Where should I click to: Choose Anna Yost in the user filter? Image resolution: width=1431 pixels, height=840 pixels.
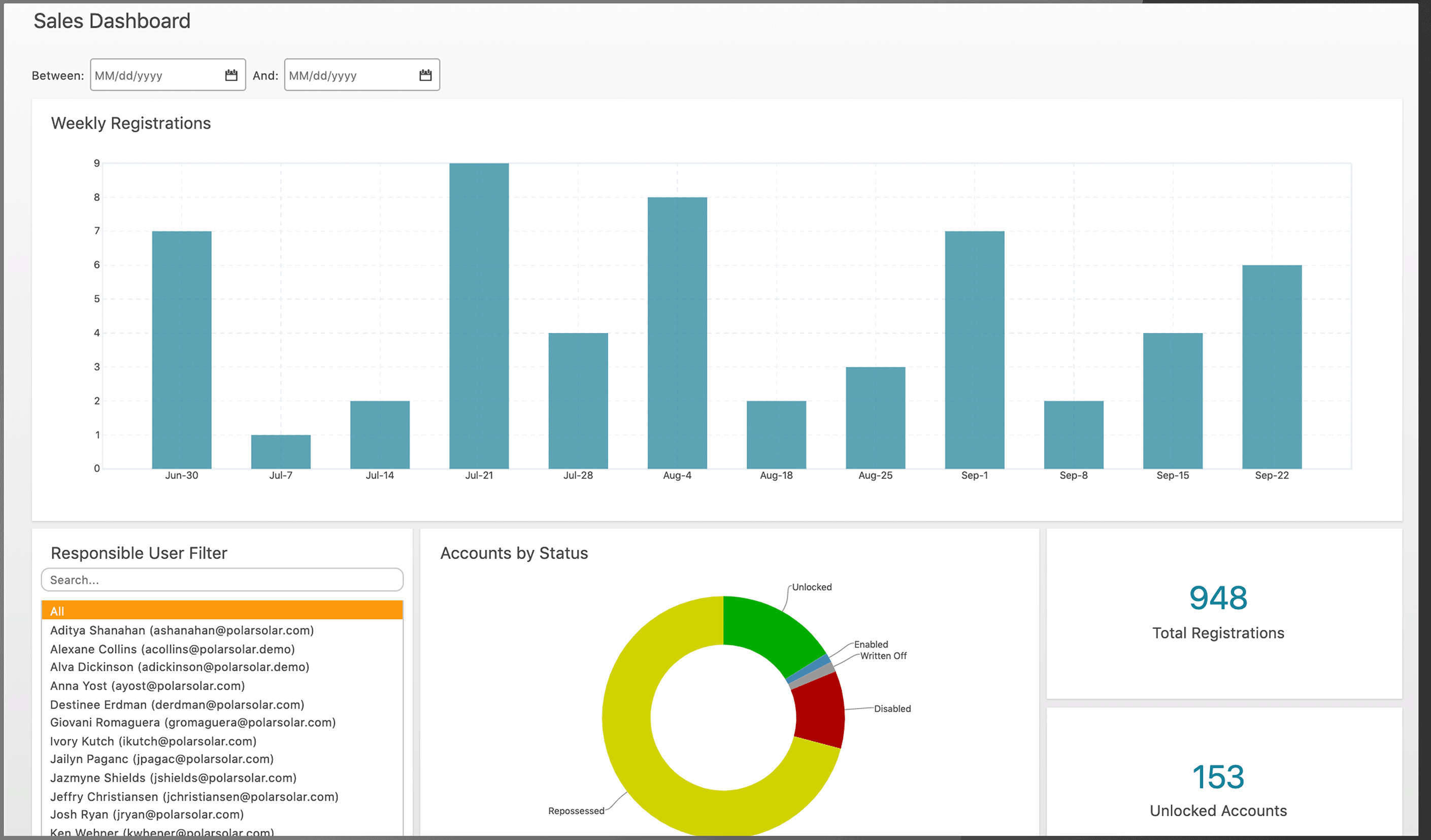pyautogui.click(x=147, y=686)
